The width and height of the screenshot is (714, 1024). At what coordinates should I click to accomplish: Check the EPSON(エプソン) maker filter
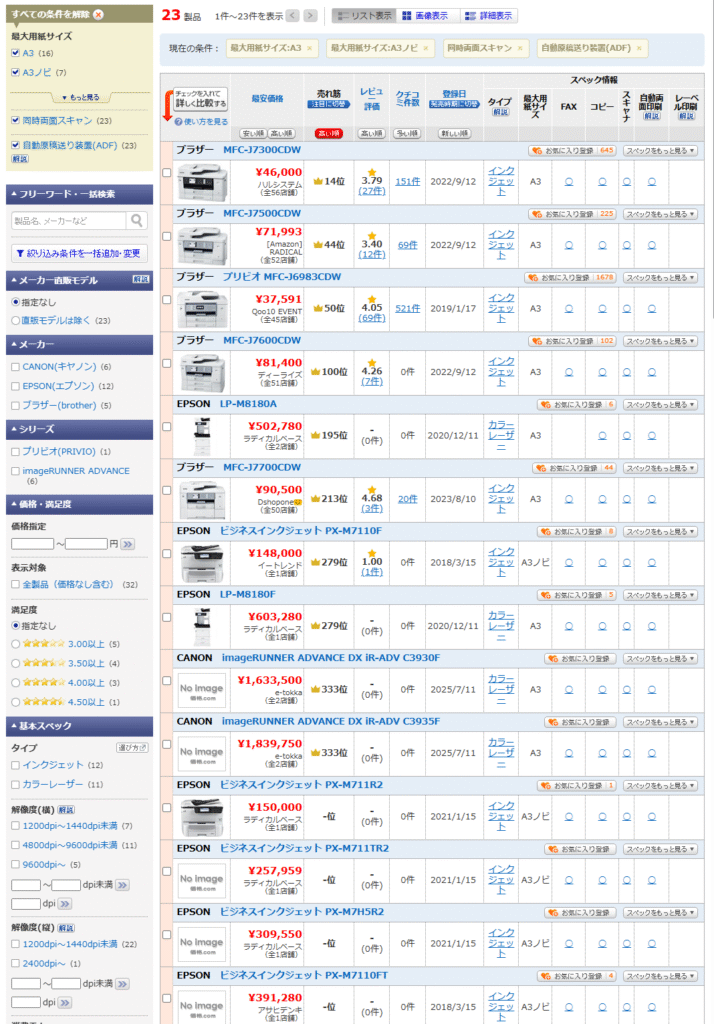tap(15, 387)
